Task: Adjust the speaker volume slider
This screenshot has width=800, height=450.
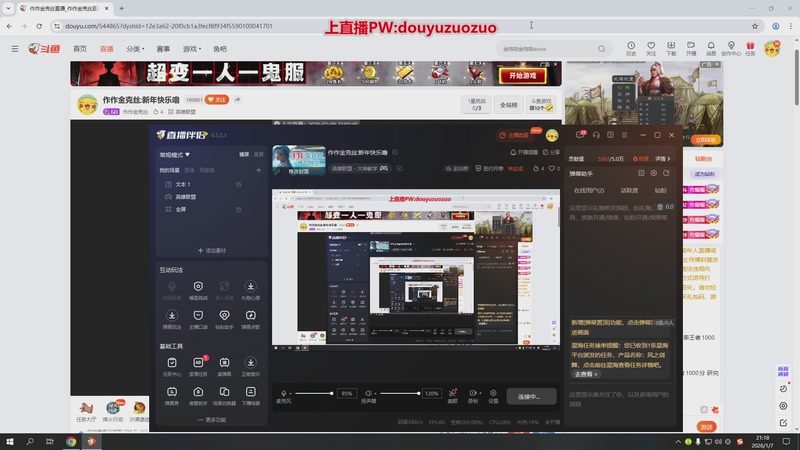Action: pyautogui.click(x=399, y=393)
